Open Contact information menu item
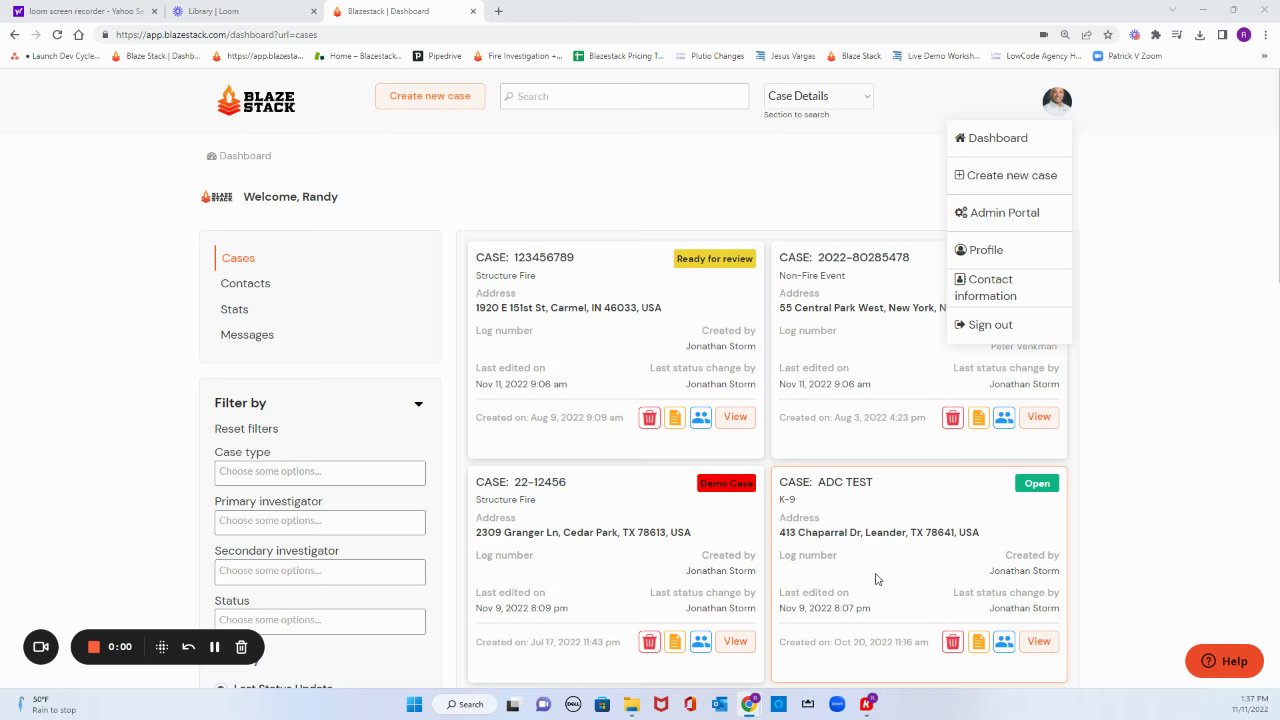Viewport: 1280px width, 720px height. (x=1009, y=287)
